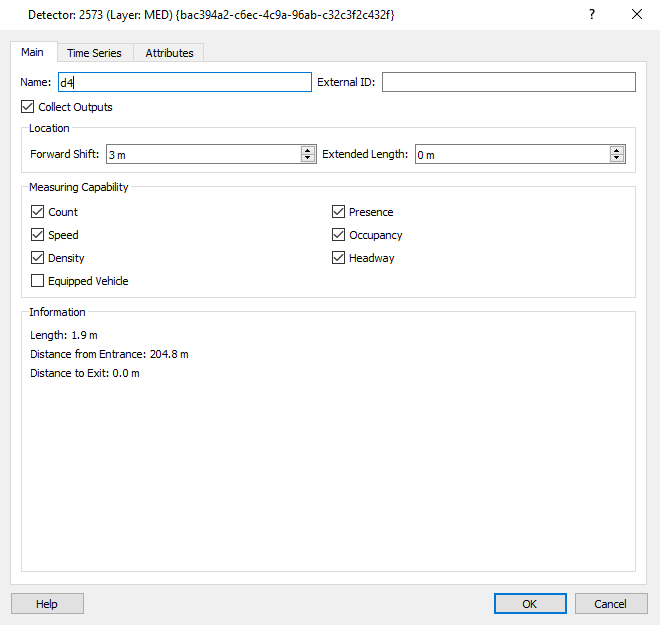Click the Cancel button
The image size is (660, 625).
coord(611,604)
